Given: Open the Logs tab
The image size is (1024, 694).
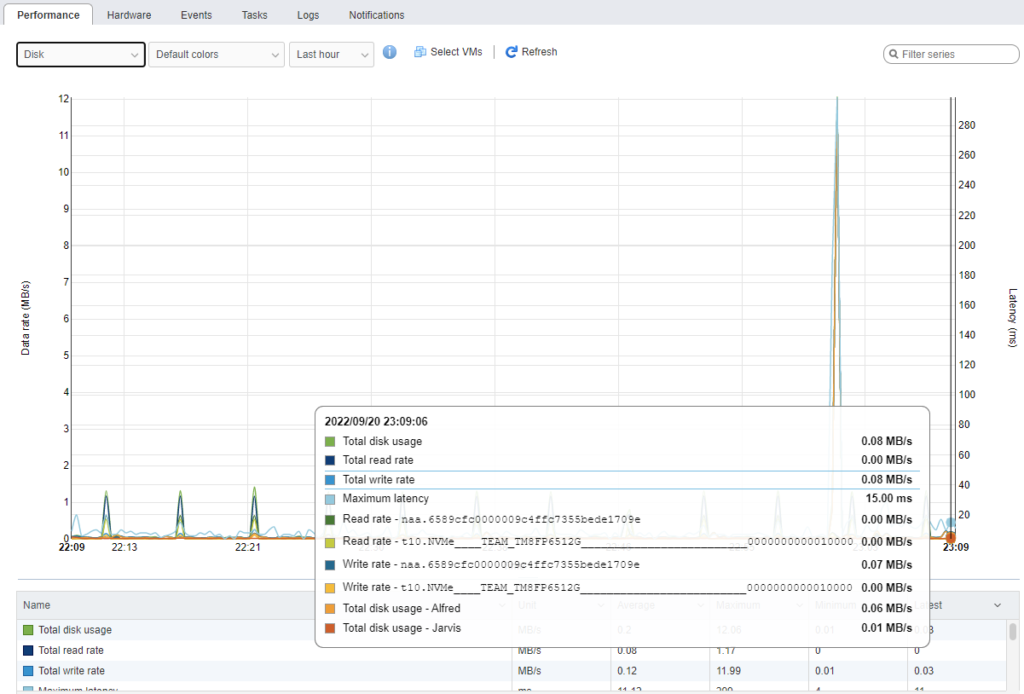Looking at the screenshot, I should (307, 14).
